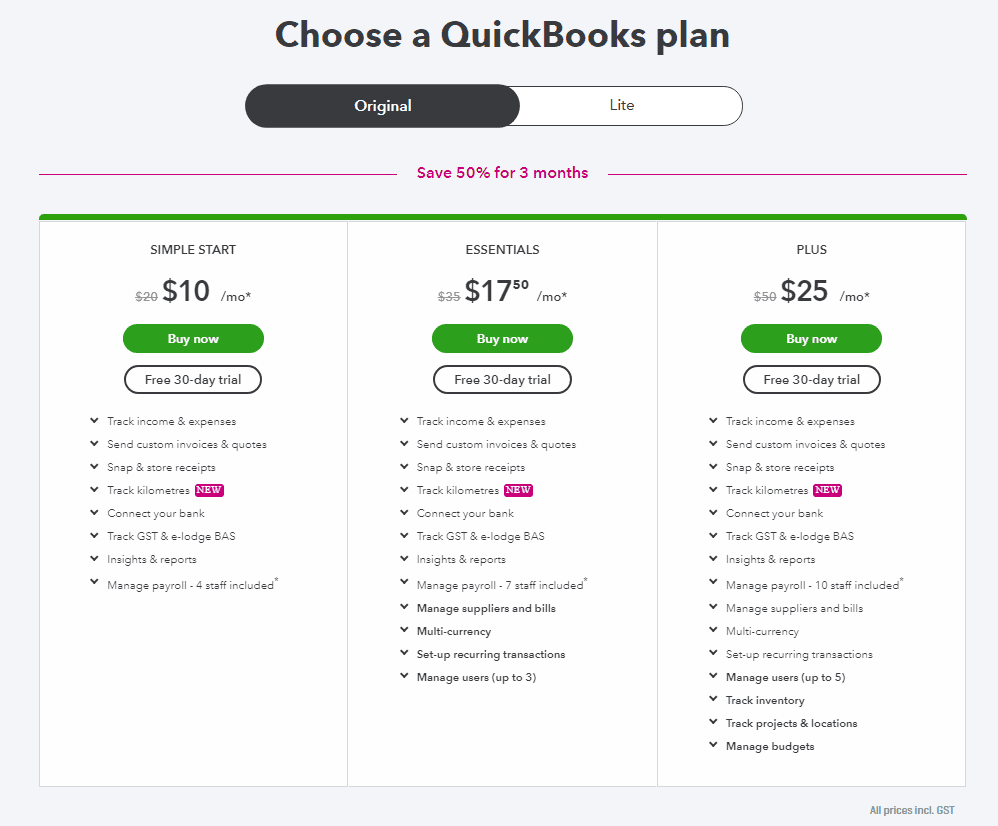Expand Manage users (up to 3) chevron

[x=404, y=676]
